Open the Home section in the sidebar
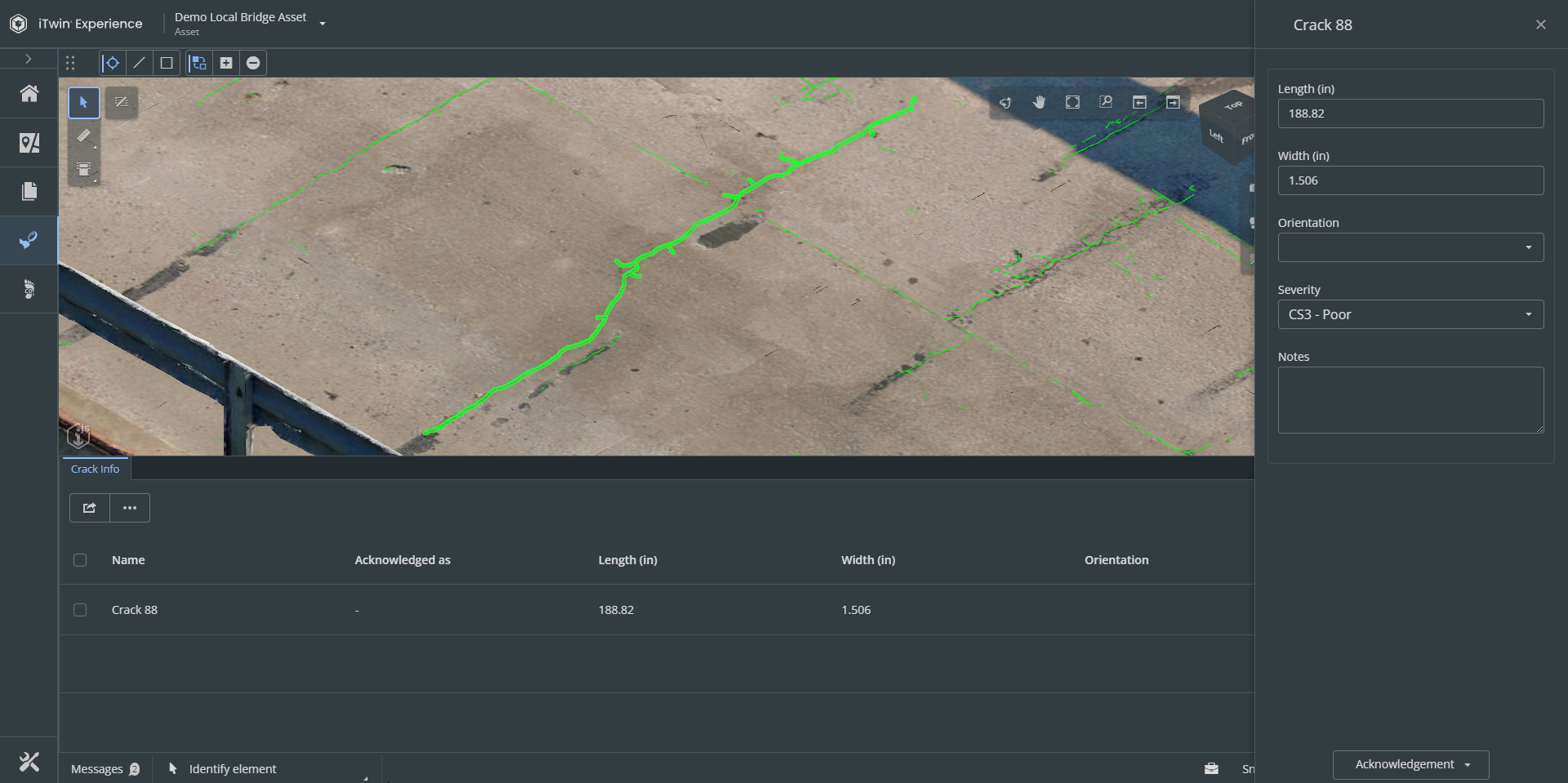 pyautogui.click(x=29, y=94)
